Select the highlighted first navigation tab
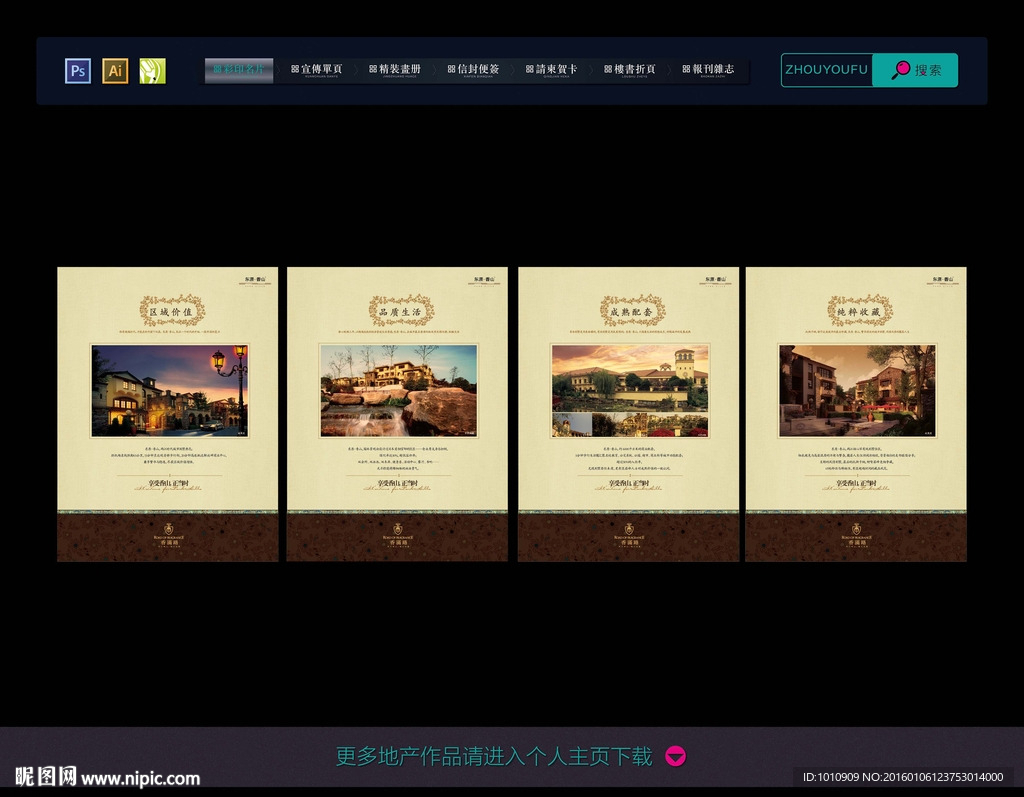Screen dimensions: 1024x797 pos(239,70)
